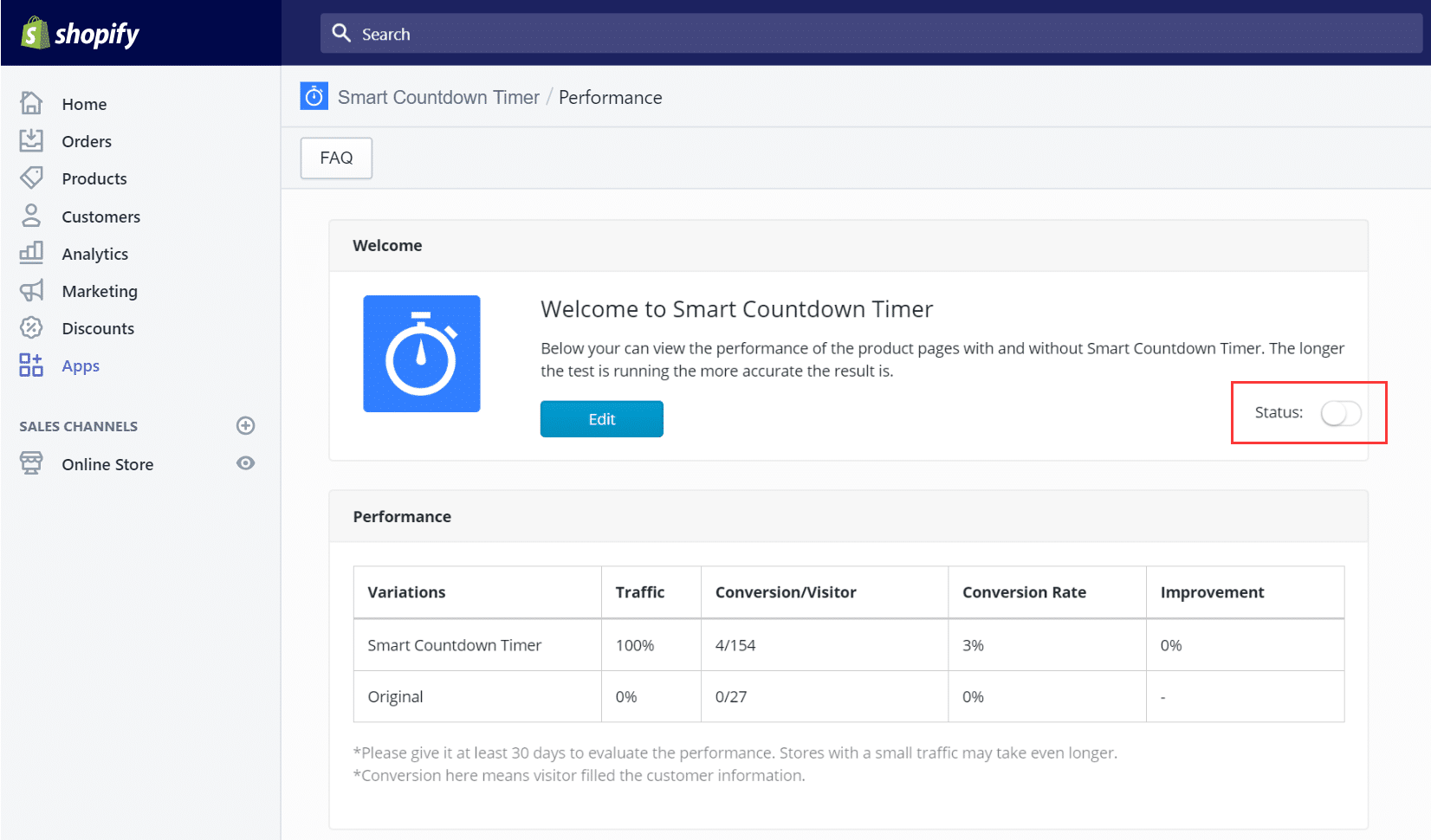The height and width of the screenshot is (840, 1431).
Task: Click the Online Store storefront icon
Action: 31,463
